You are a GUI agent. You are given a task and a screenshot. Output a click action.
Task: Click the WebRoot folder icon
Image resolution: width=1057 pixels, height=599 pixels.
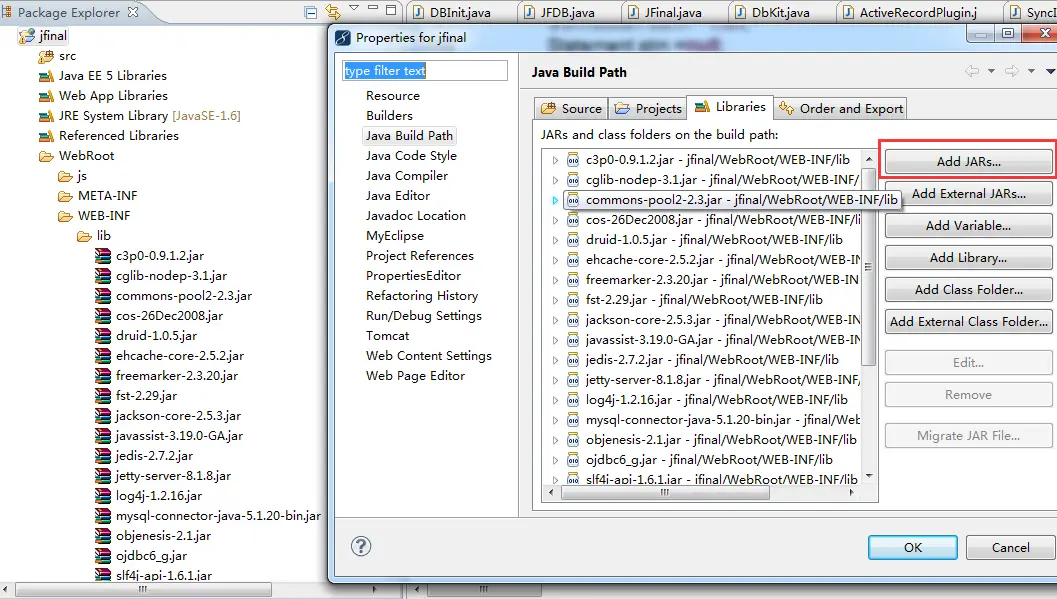(46, 156)
